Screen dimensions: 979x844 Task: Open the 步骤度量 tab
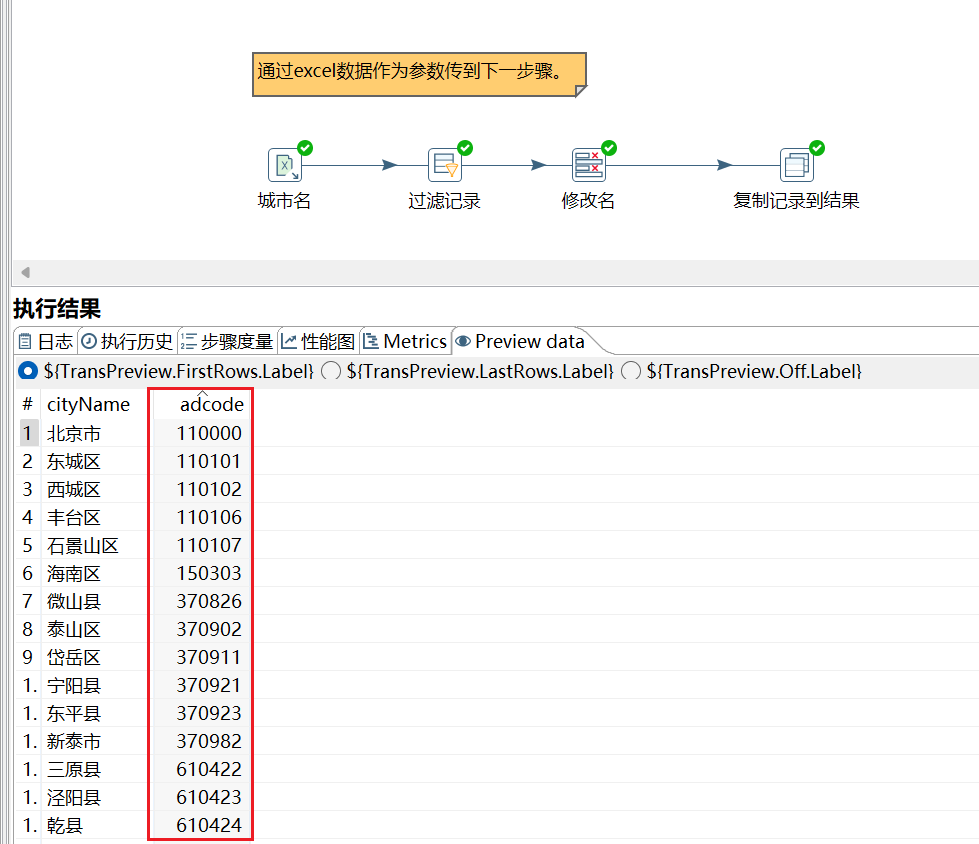[227, 341]
